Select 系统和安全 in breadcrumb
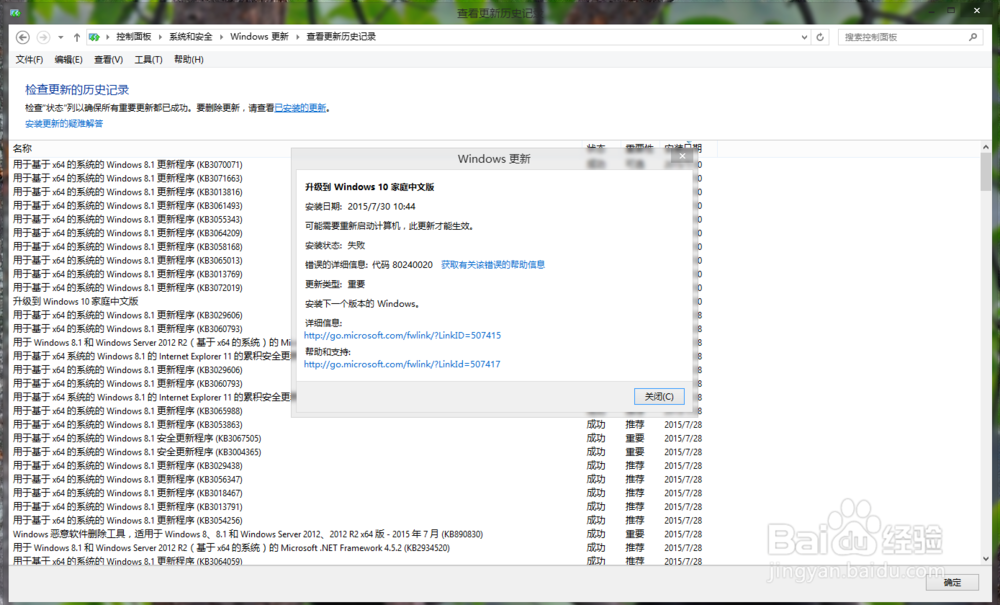 point(191,37)
